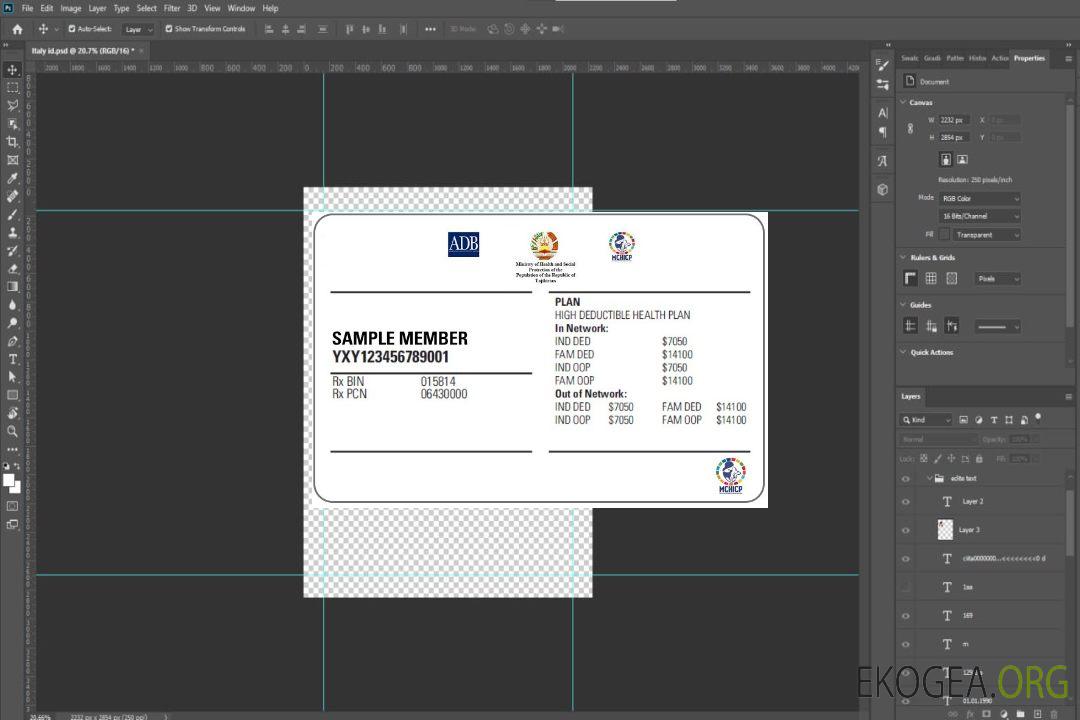Select the Horizontal Type tool

tap(13, 359)
